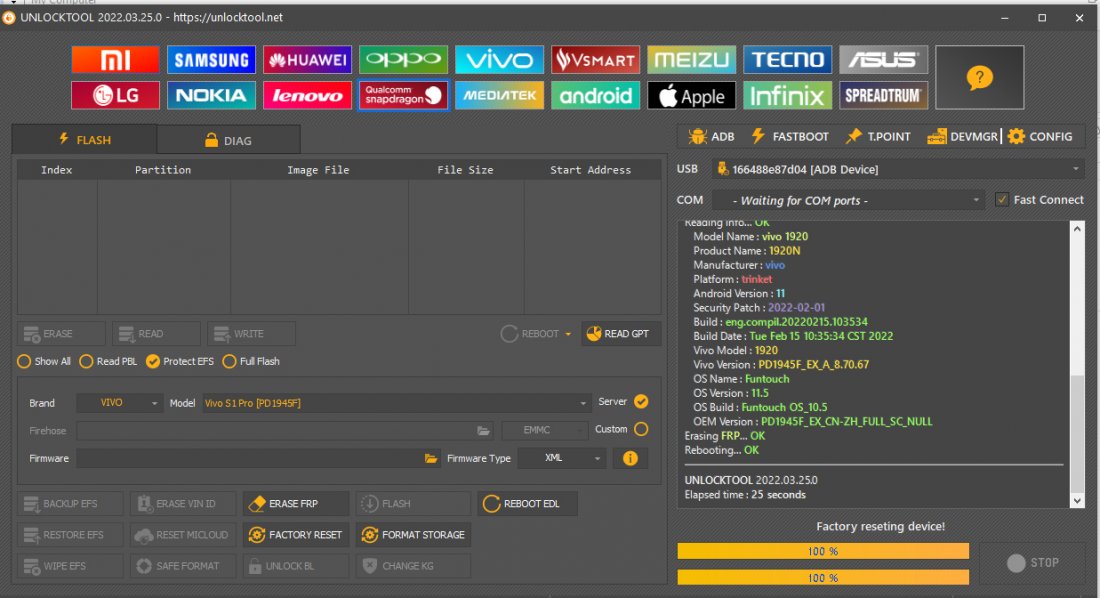The height and width of the screenshot is (598, 1100).
Task: Toggle the Fast Connect checkbox
Action: [1002, 200]
